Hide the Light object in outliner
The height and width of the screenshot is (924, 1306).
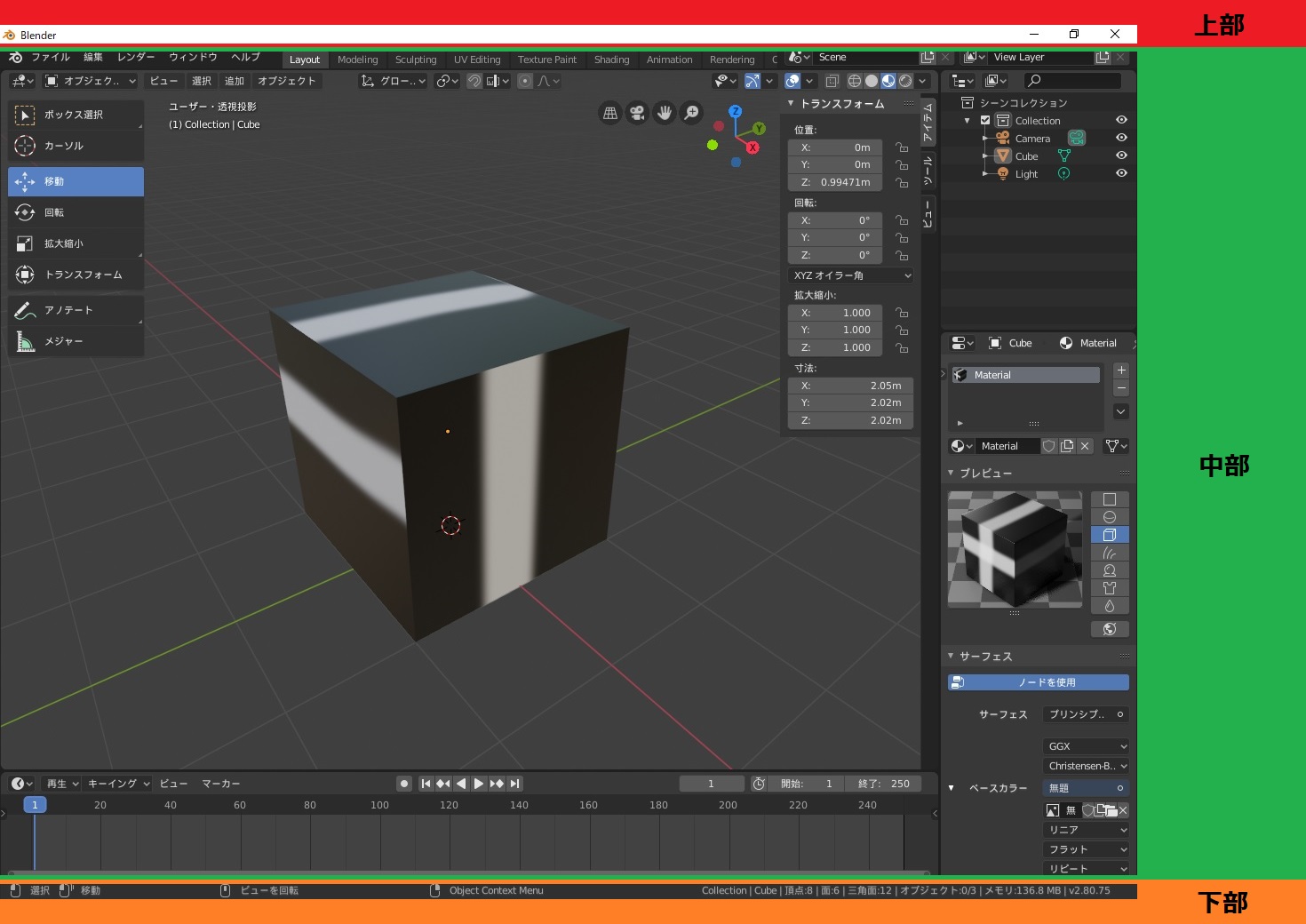pyautogui.click(x=1121, y=173)
